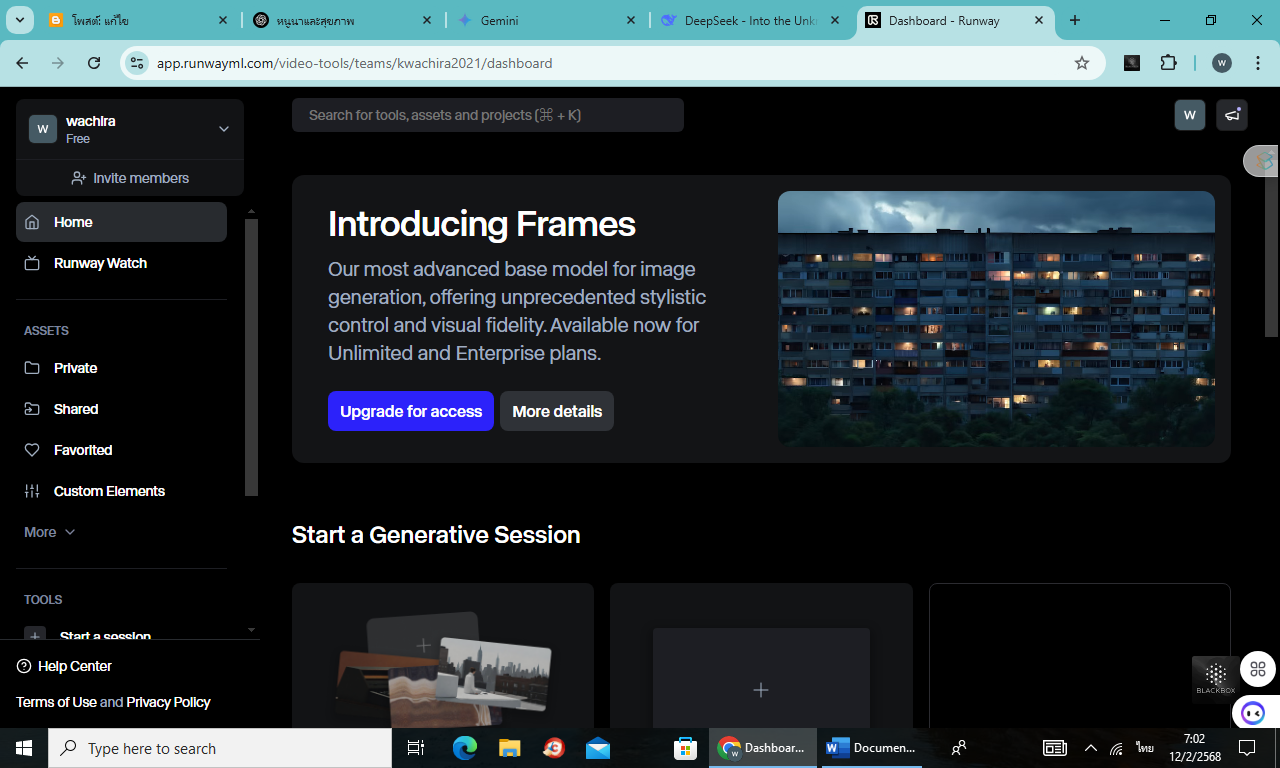Click the Upgrade for access button
1280x768 pixels.
click(411, 411)
